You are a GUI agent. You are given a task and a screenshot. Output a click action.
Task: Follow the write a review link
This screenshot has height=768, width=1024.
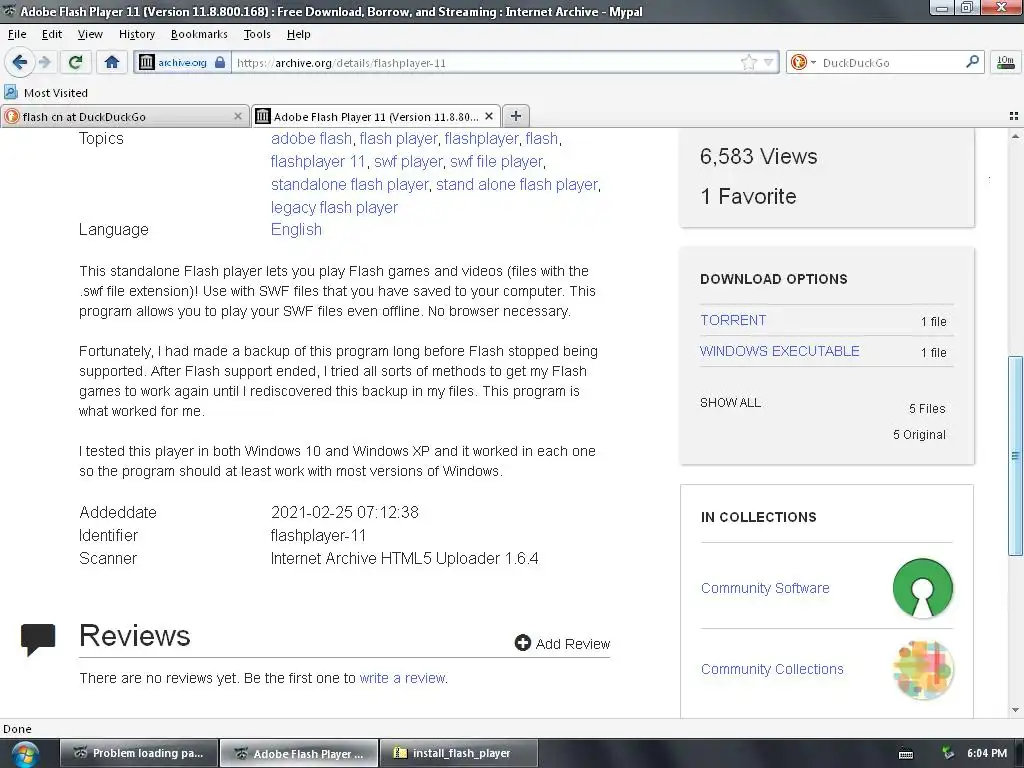point(402,678)
